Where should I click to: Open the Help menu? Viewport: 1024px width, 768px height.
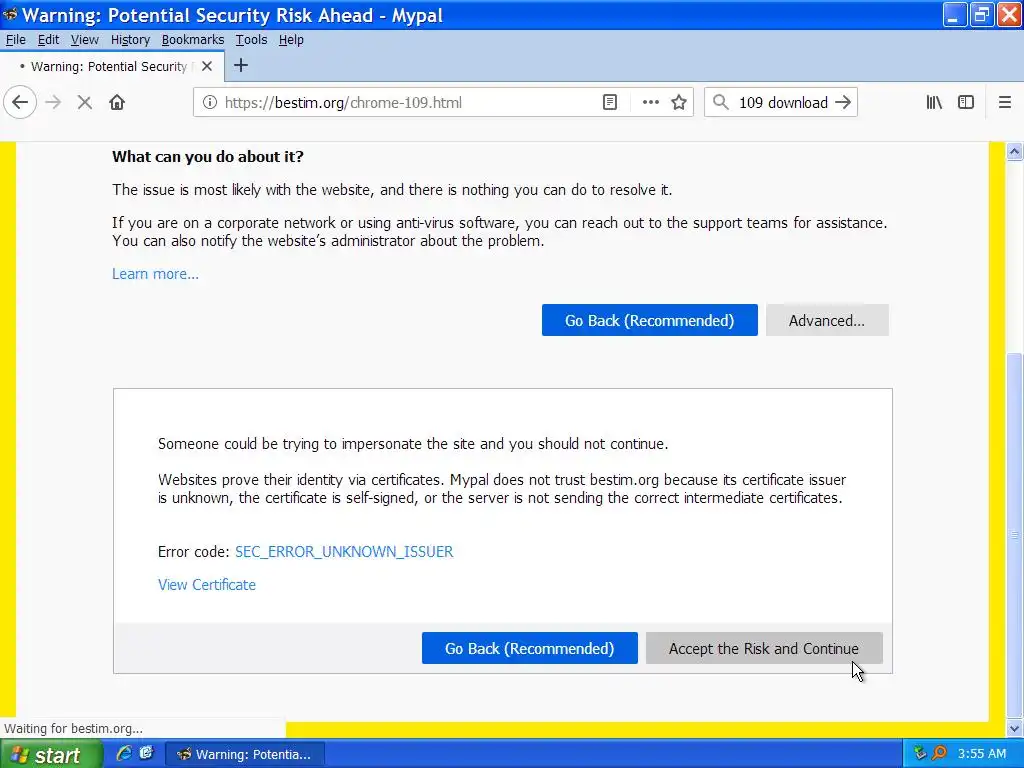291,40
